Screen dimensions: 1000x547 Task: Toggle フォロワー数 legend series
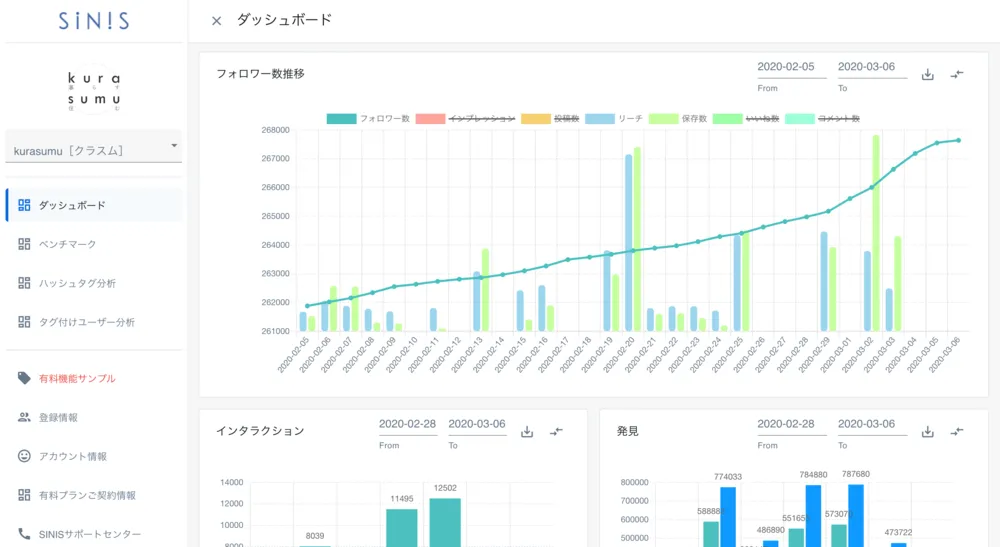(369, 119)
